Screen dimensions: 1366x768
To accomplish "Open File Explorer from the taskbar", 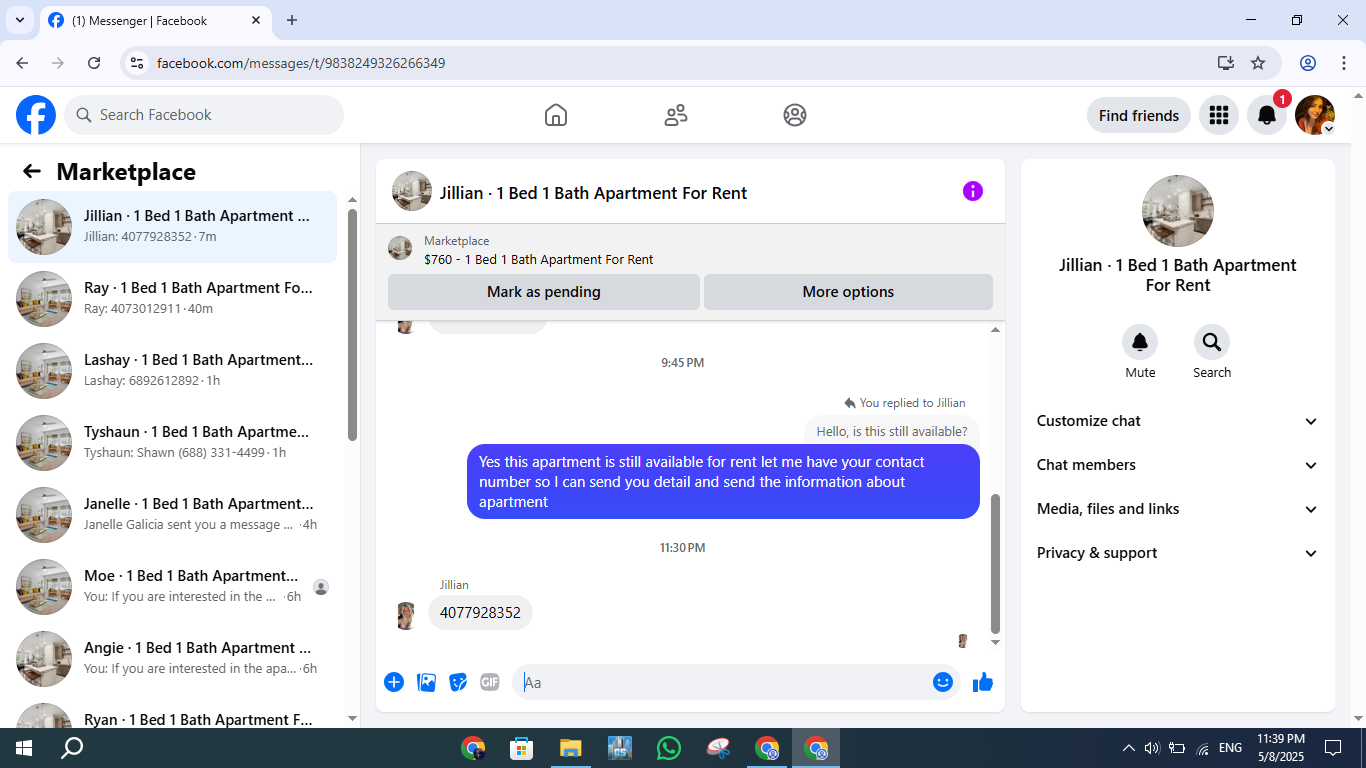I will point(571,748).
